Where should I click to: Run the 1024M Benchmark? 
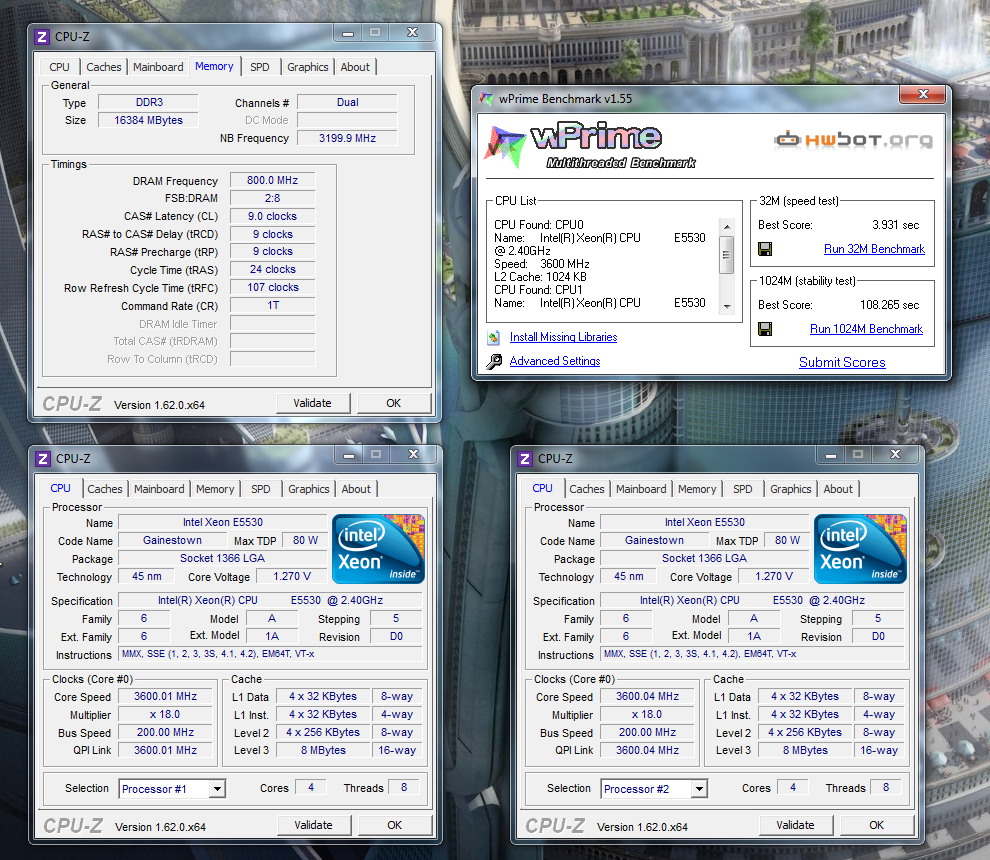866,329
